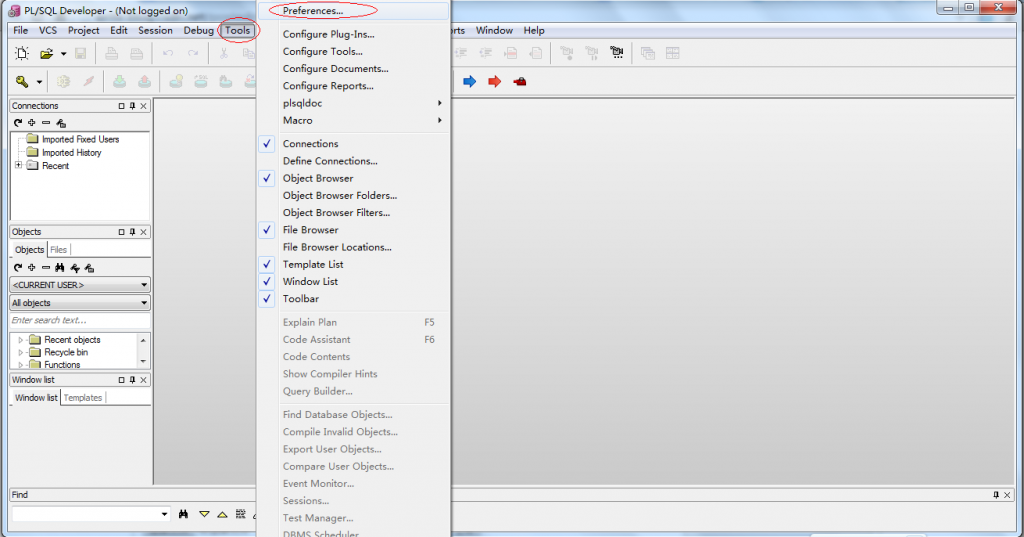The height and width of the screenshot is (537, 1024).
Task: Click the binoculars icon in Objects panel
Action: click(59, 268)
